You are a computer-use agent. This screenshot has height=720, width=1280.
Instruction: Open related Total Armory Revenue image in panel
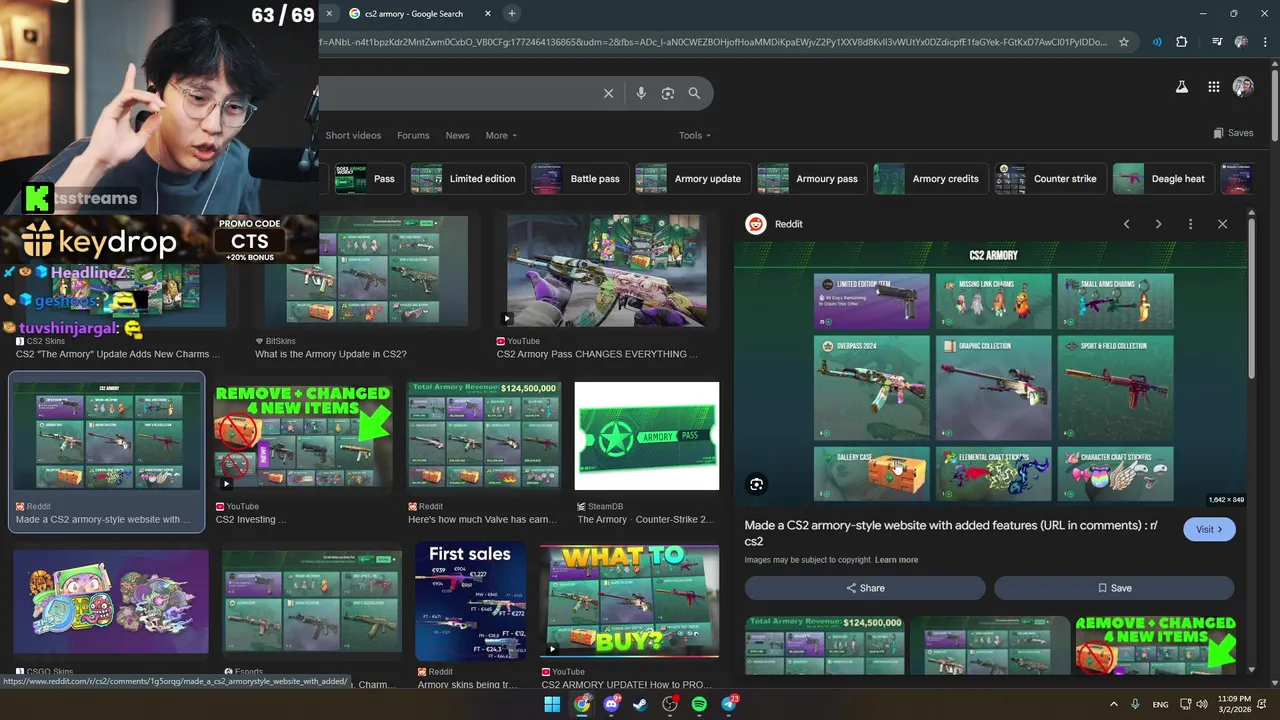[824, 645]
